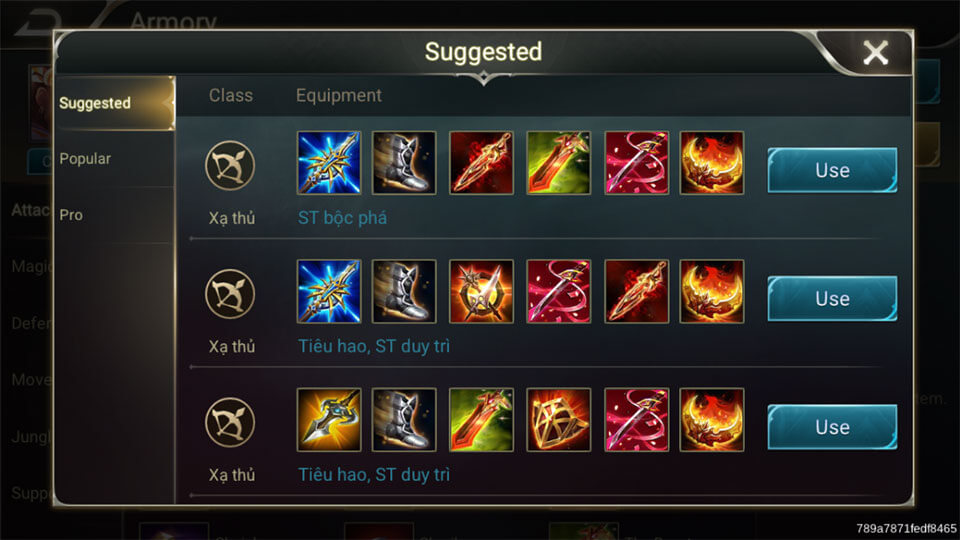The width and height of the screenshot is (960, 540).
Task: Click pink ribbon blade item in second build
Action: 558,291
